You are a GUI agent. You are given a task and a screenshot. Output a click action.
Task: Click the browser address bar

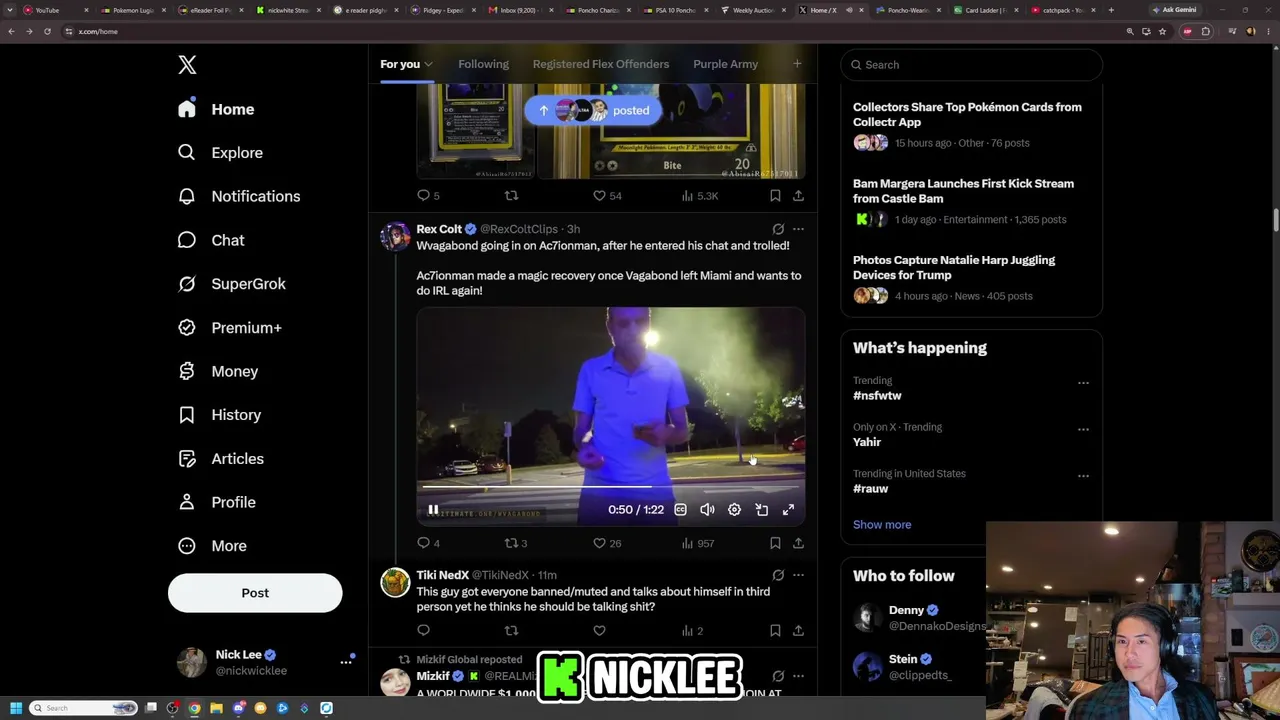[590, 31]
